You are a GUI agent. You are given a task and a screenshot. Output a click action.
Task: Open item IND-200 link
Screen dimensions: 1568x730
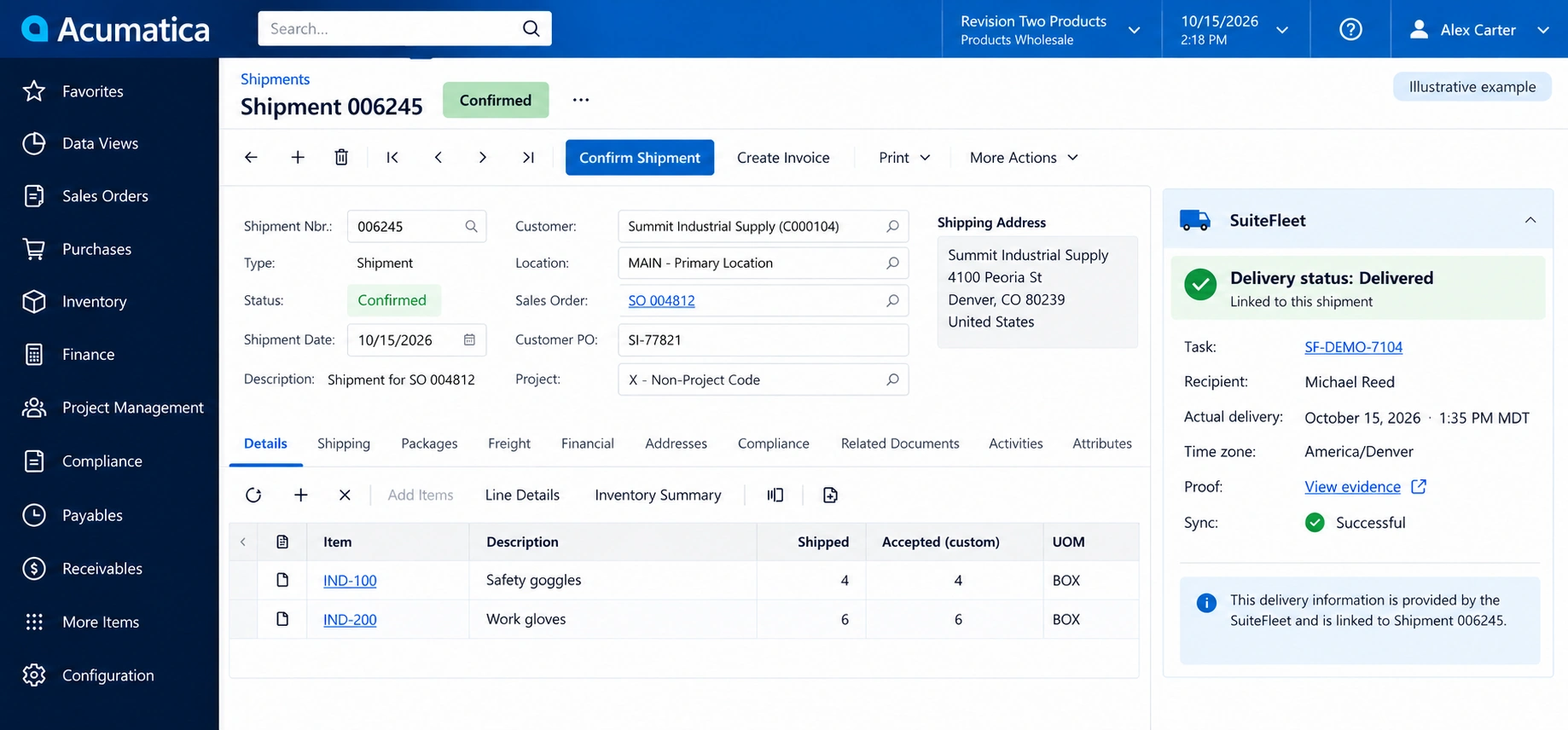(350, 620)
